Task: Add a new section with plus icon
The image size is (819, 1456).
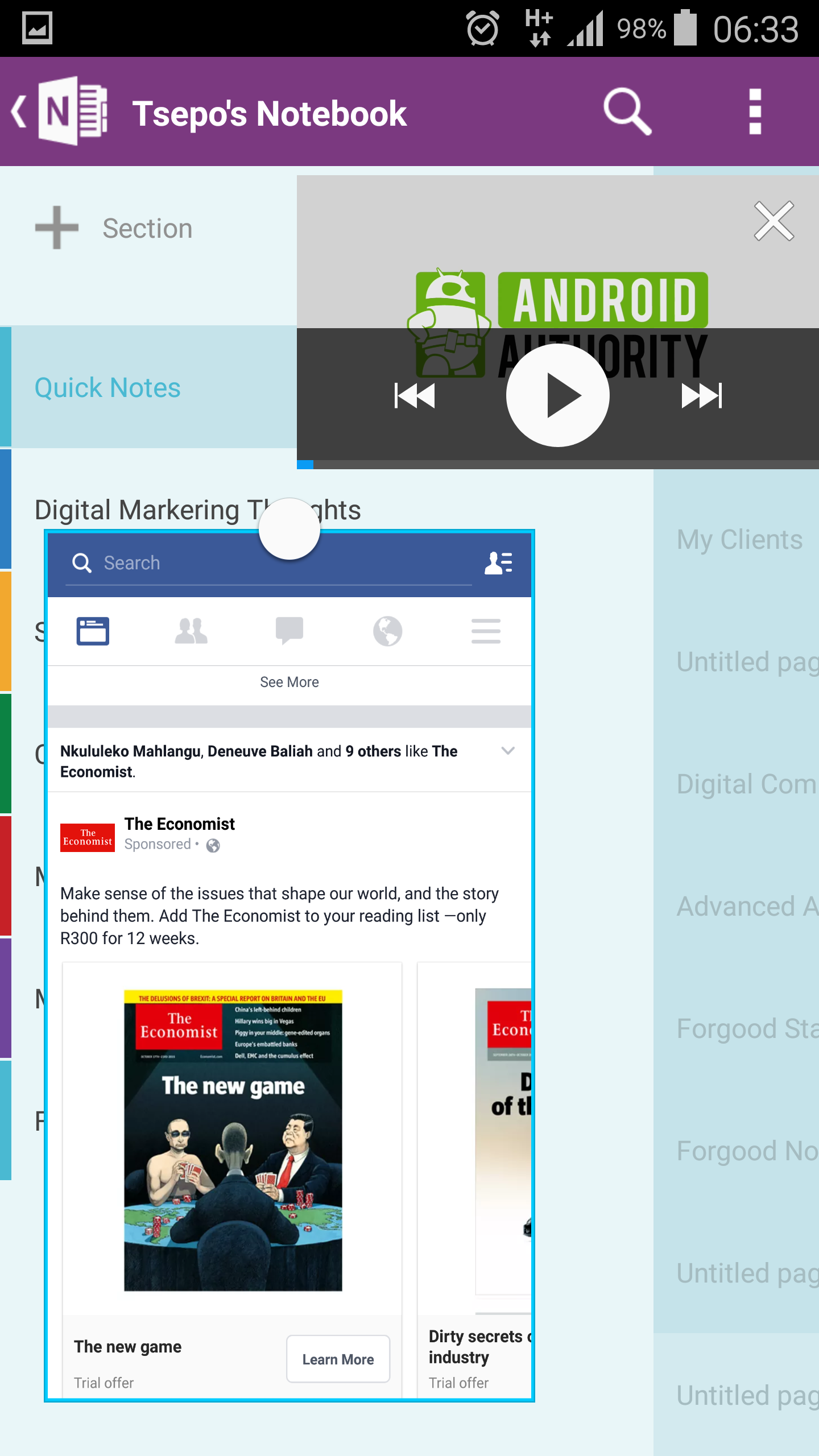Action: [x=57, y=227]
